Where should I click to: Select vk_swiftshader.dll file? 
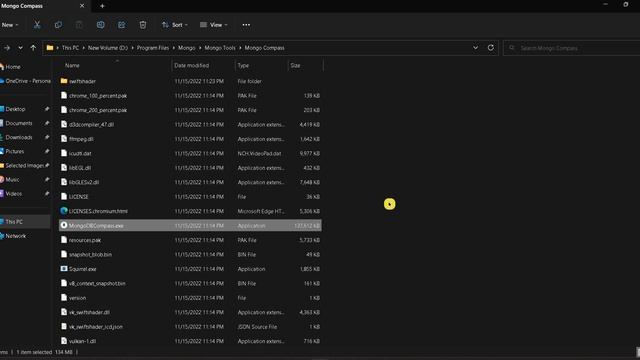(x=190, y=312)
